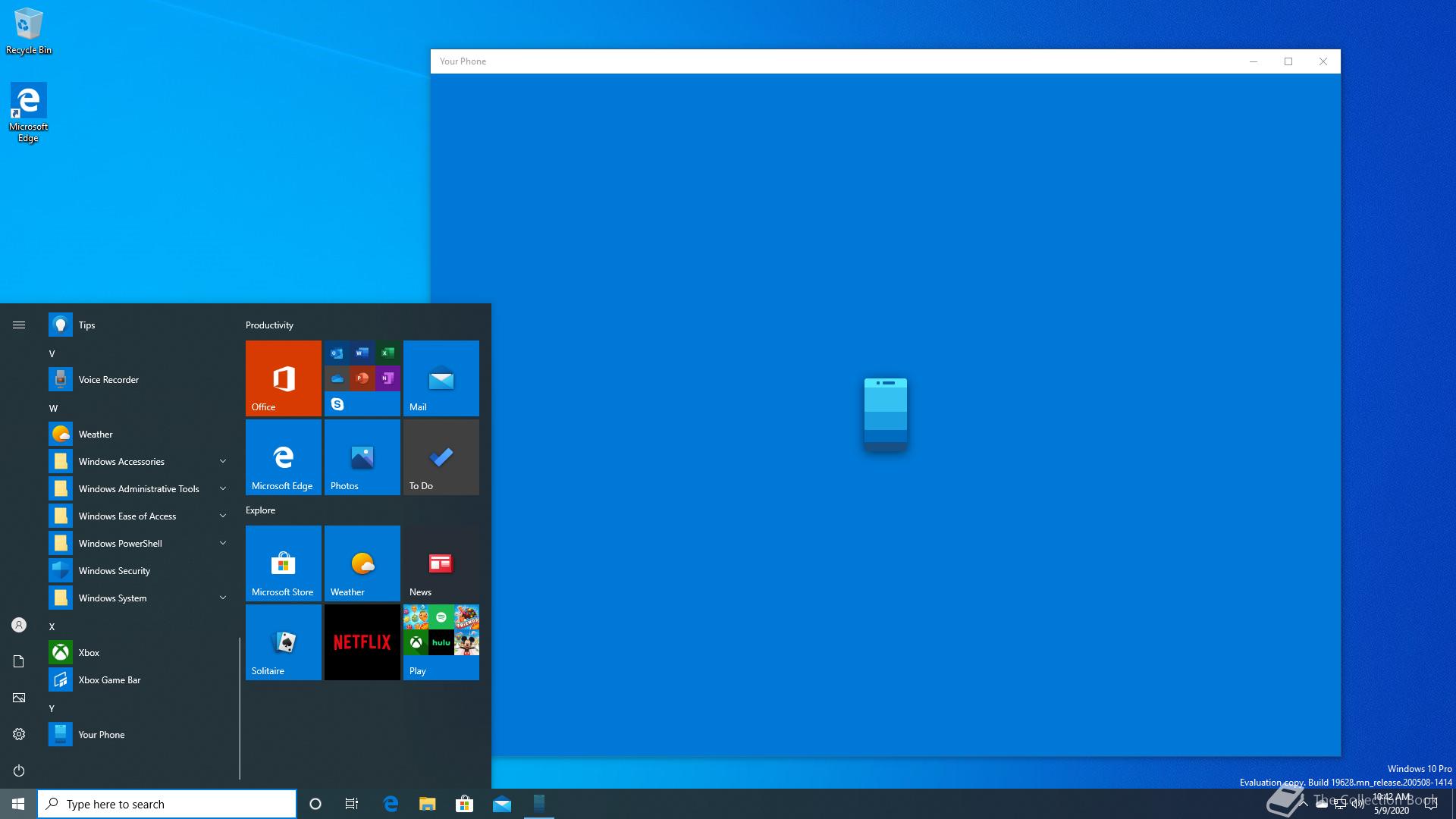Screen dimensions: 1456x819
Task: Minimize the Your Phone window
Action: pos(1254,61)
